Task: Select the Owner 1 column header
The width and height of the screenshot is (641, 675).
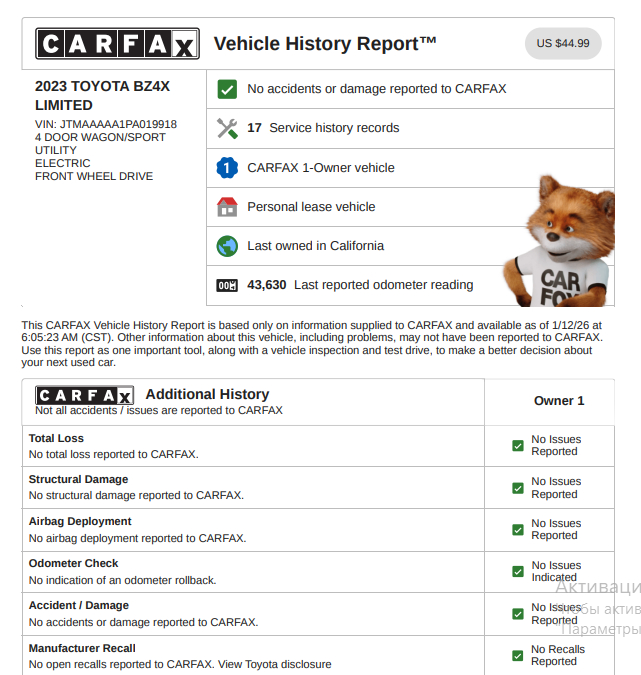Action: 559,401
